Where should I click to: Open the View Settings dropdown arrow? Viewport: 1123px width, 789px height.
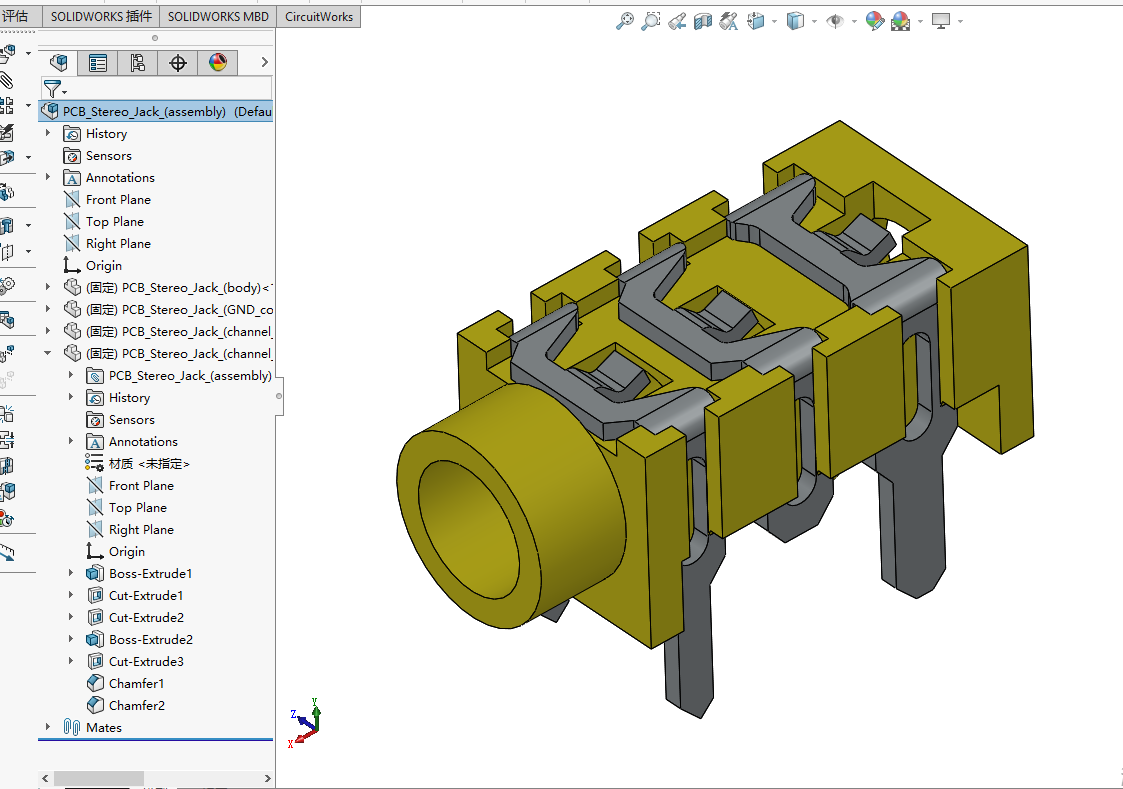pyautogui.click(x=960, y=21)
